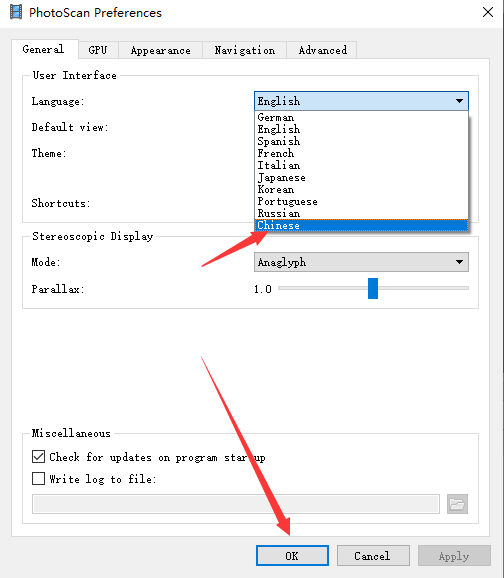Switch to the GPU tab
The width and height of the screenshot is (504, 578).
coord(98,50)
